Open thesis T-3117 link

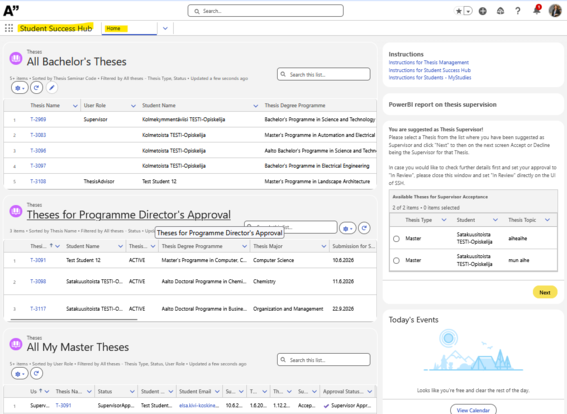[38, 309]
